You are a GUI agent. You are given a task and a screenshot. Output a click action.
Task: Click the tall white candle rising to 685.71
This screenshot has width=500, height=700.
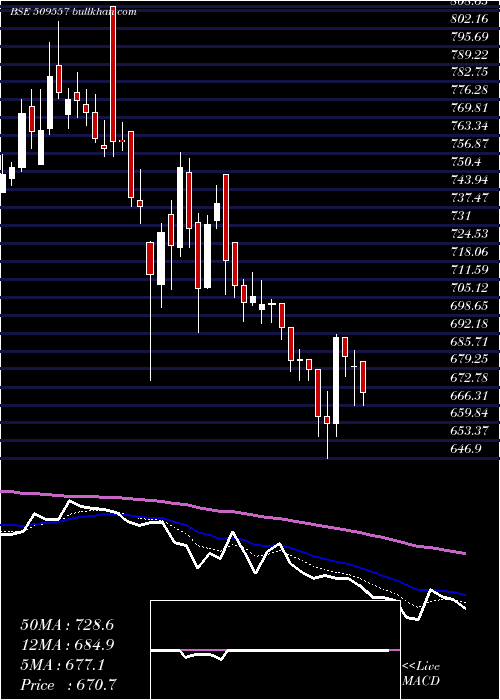click(x=336, y=380)
